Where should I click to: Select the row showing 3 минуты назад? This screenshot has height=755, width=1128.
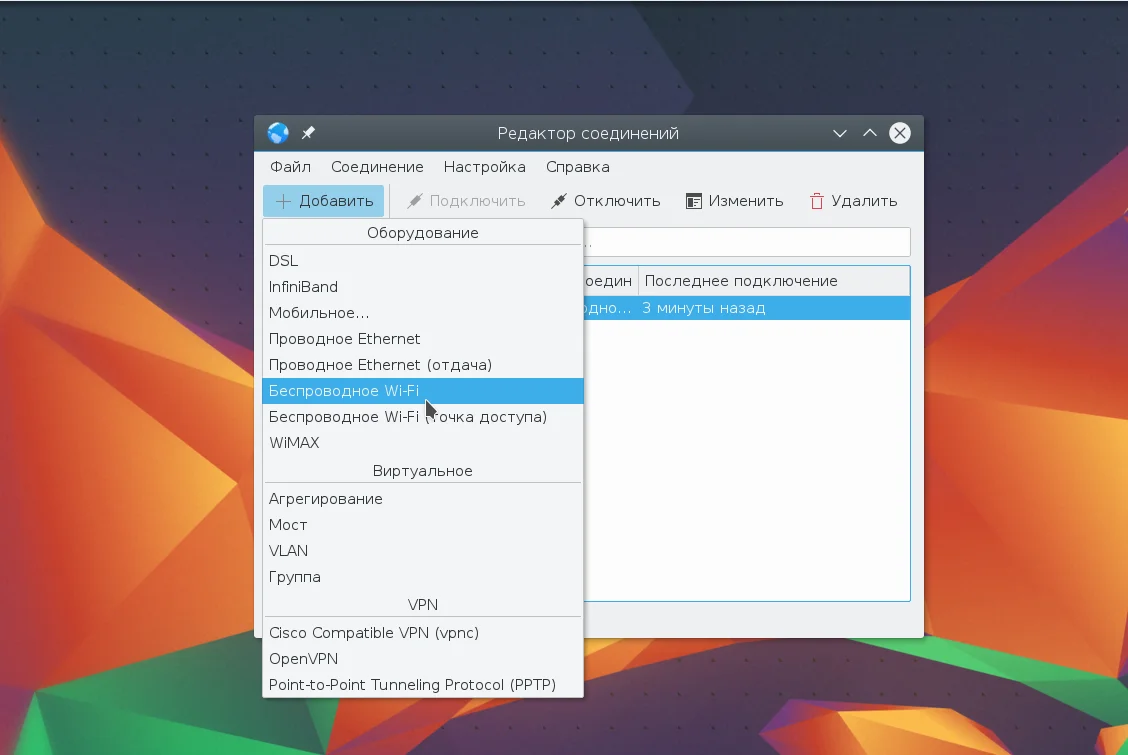747,308
